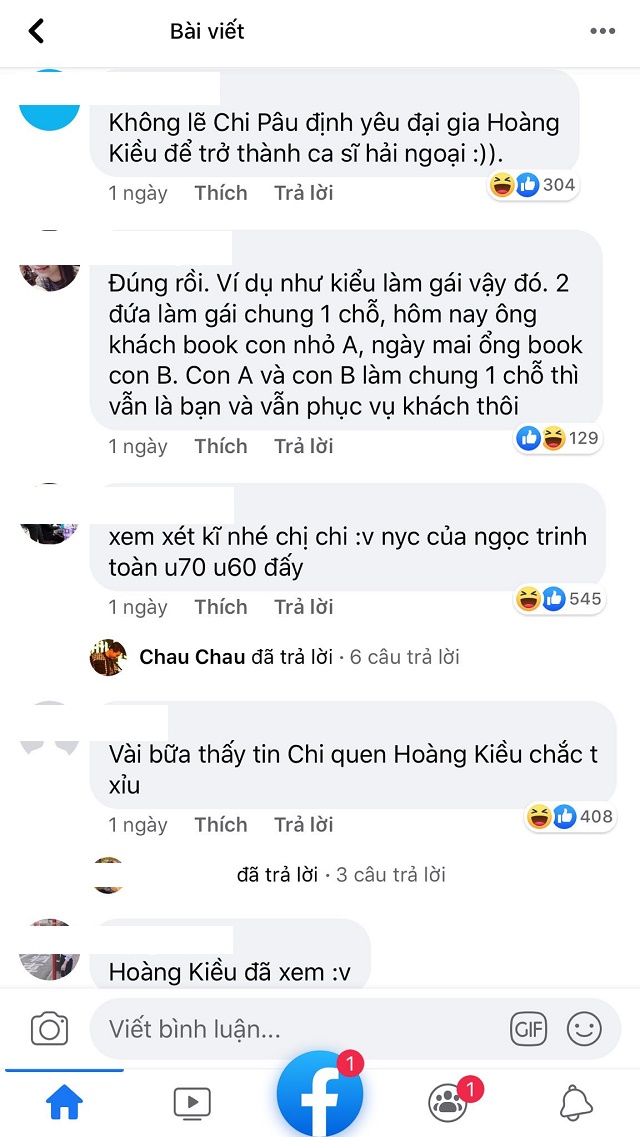Like the comment about Chi Pâu
This screenshot has width=640, height=1137.
coord(221,193)
